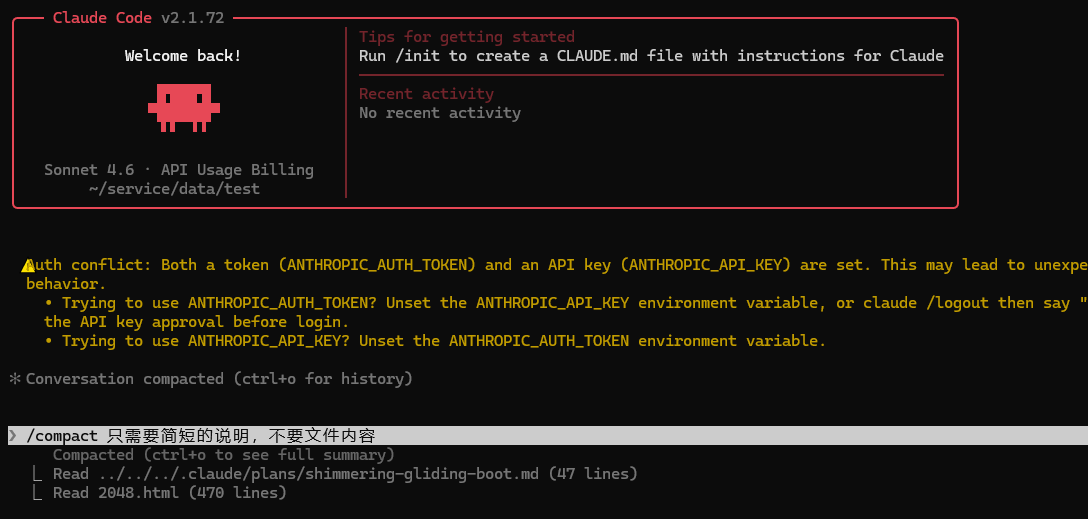Click the Auth conflict warning message
This screenshot has width=1088, height=519.
click(554, 274)
